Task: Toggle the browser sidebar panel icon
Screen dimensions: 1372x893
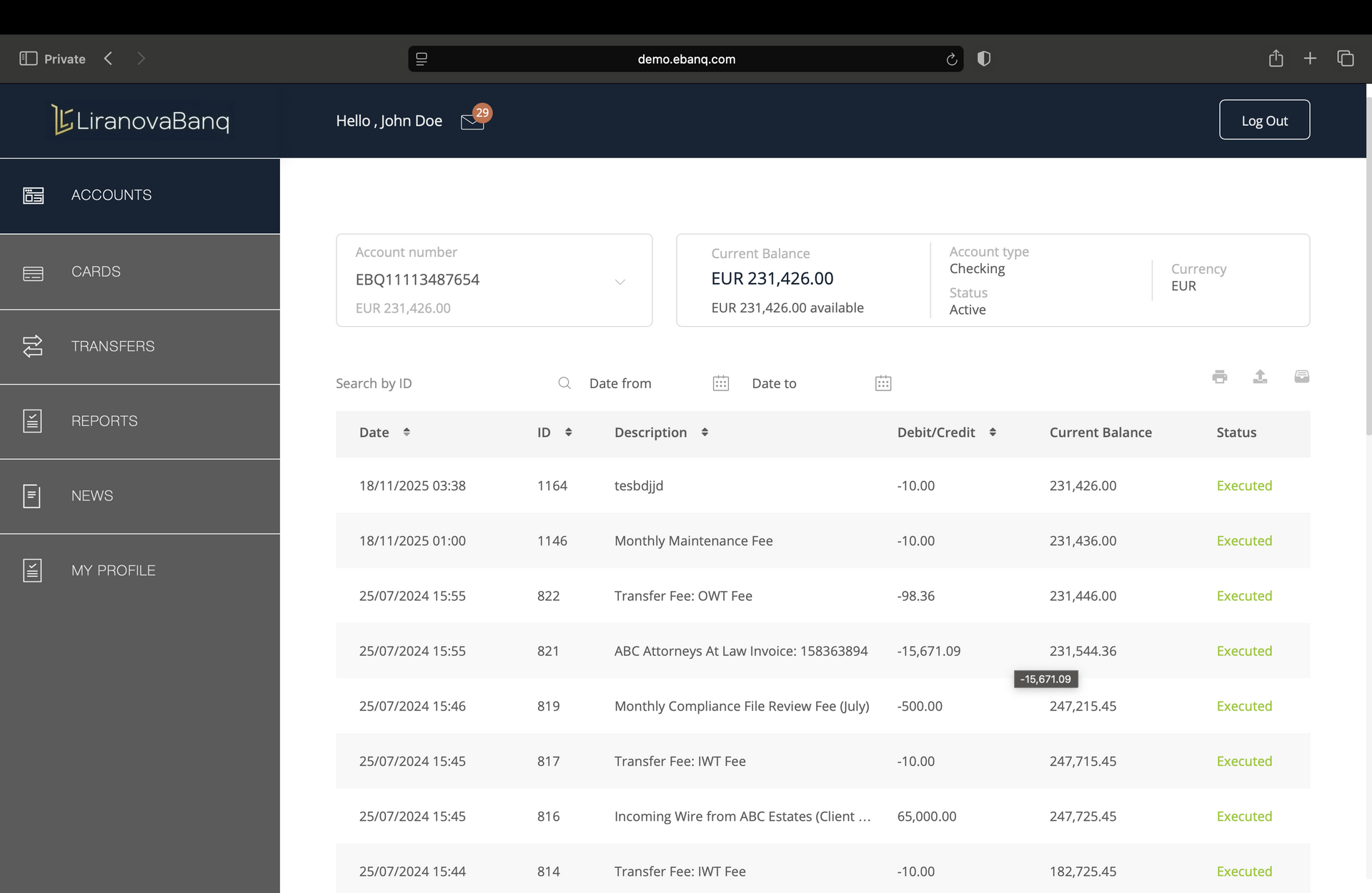Action: [x=28, y=59]
